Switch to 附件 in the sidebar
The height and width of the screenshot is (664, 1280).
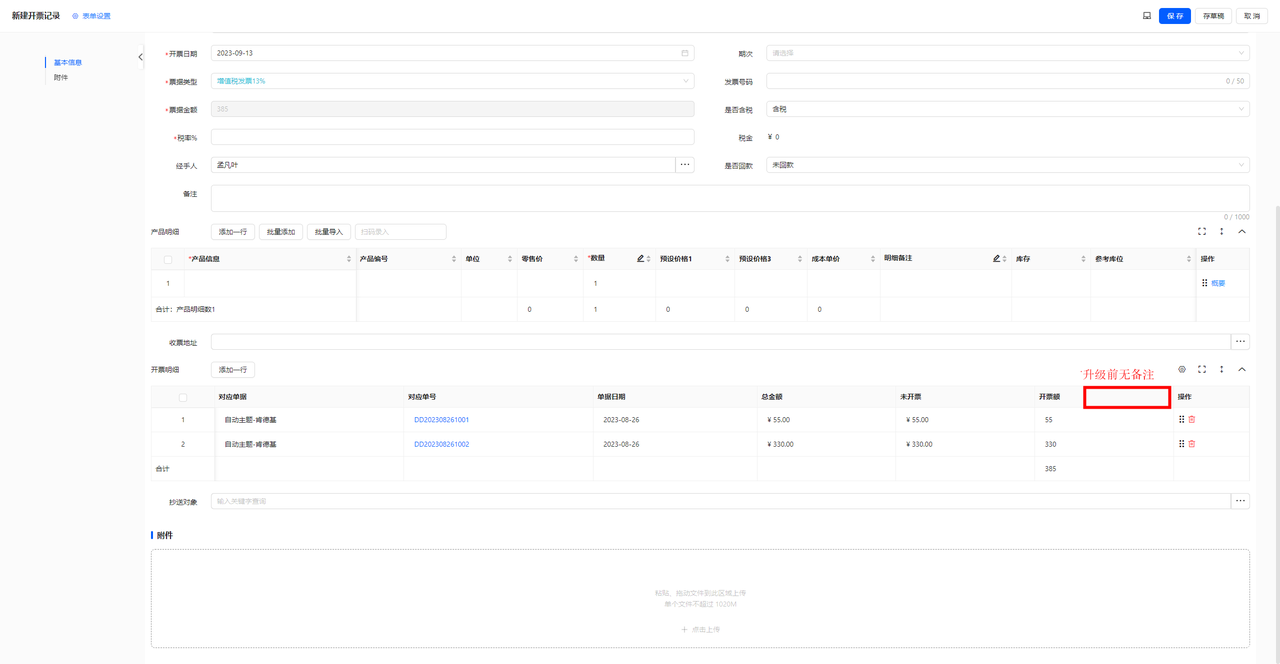pyautogui.click(x=61, y=77)
